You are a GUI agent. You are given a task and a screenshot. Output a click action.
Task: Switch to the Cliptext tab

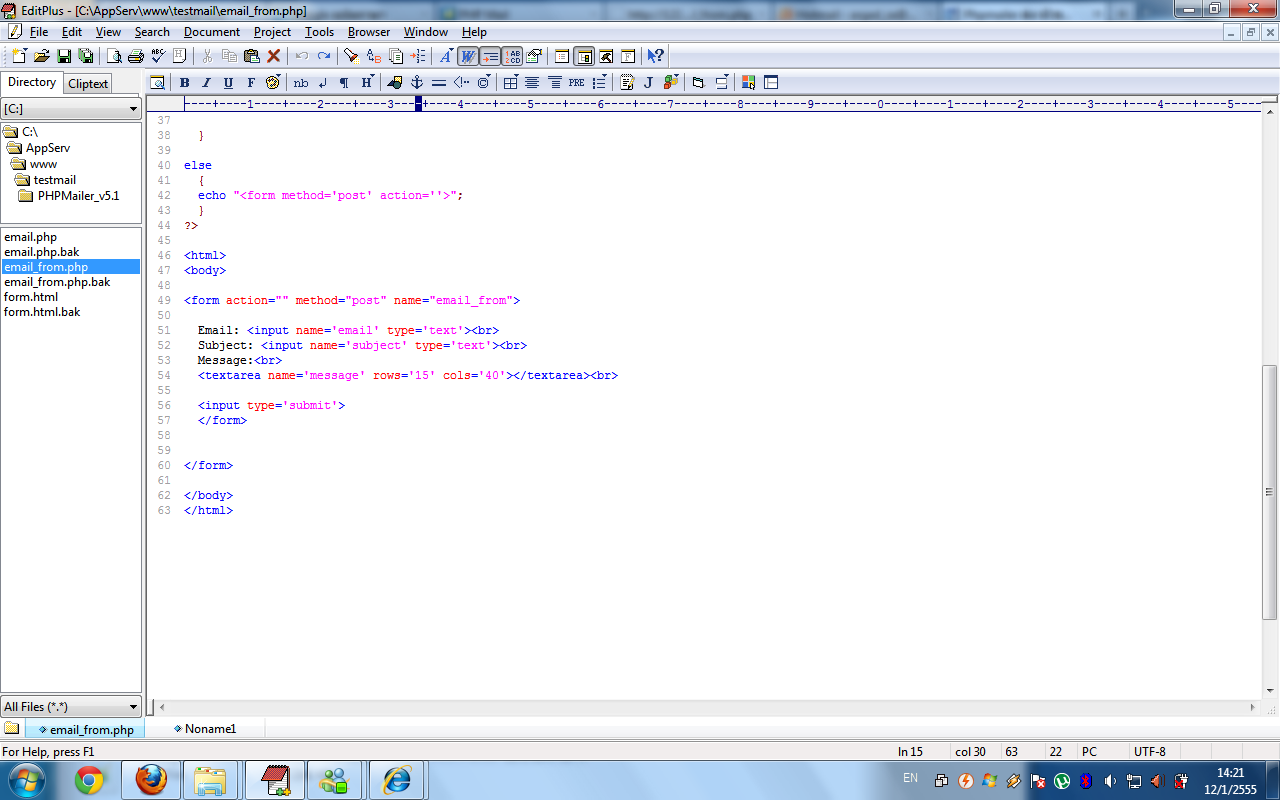88,84
